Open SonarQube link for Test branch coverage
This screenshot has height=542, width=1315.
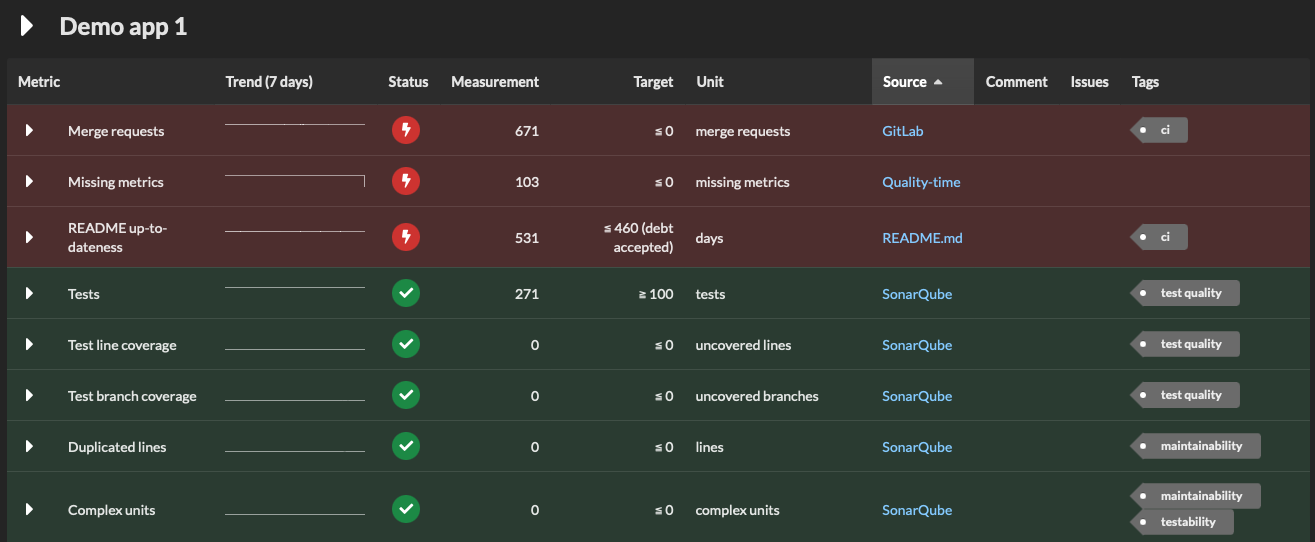coord(917,396)
